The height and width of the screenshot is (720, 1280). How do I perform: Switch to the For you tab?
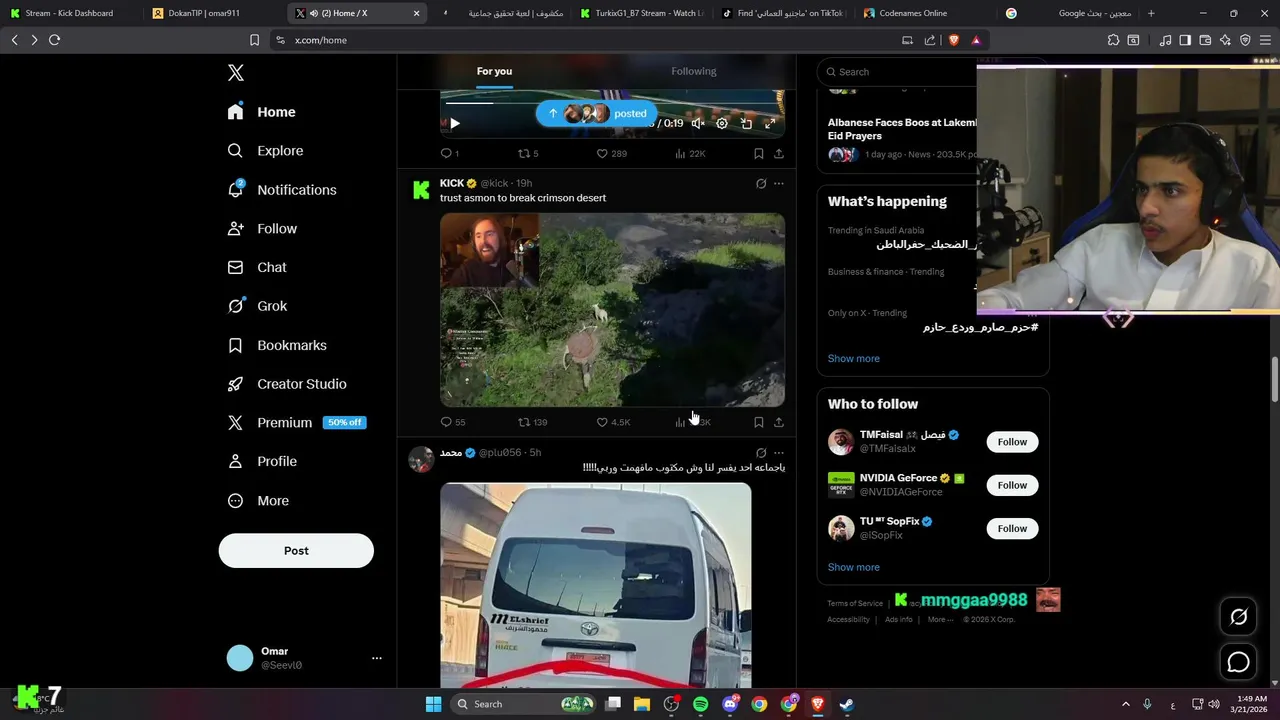pyautogui.click(x=494, y=71)
